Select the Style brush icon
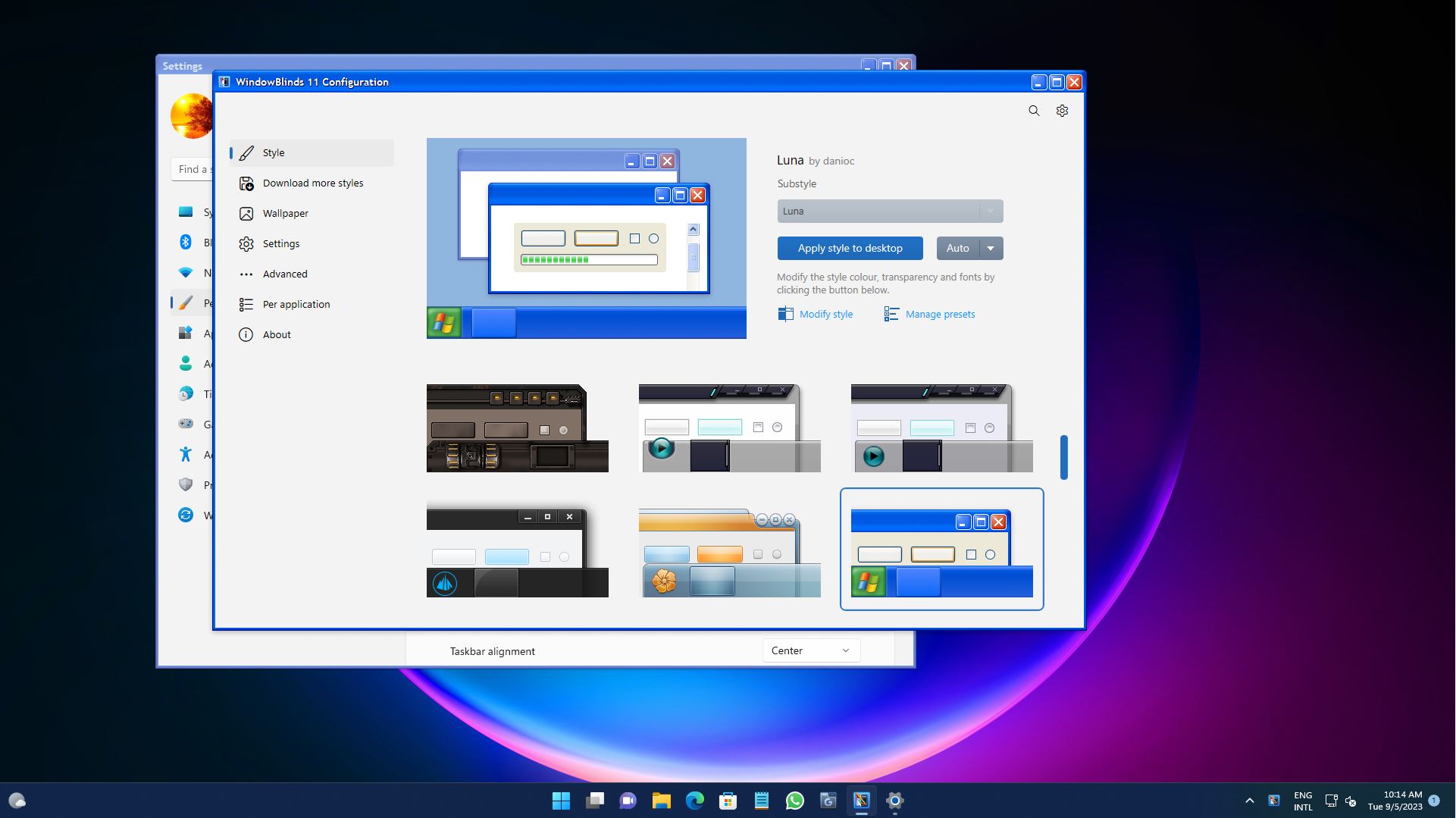Viewport: 1456px width, 818px height. [x=246, y=153]
